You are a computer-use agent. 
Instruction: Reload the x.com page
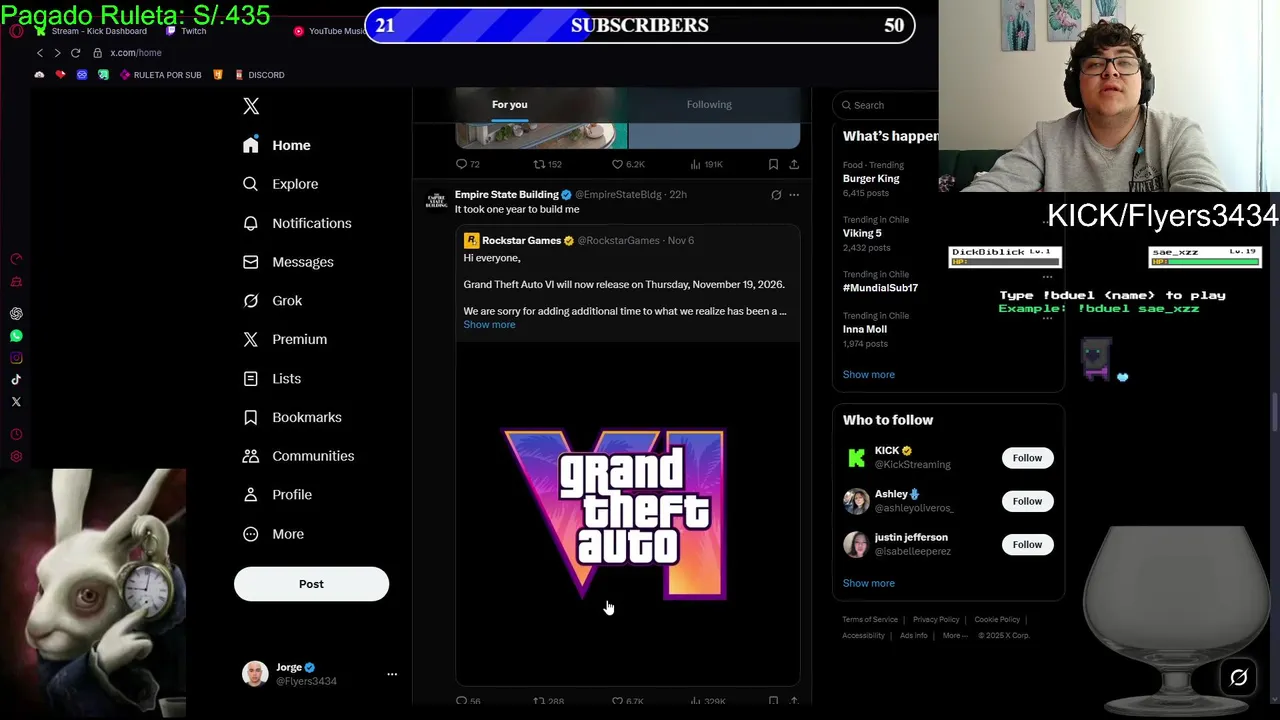pos(75,53)
